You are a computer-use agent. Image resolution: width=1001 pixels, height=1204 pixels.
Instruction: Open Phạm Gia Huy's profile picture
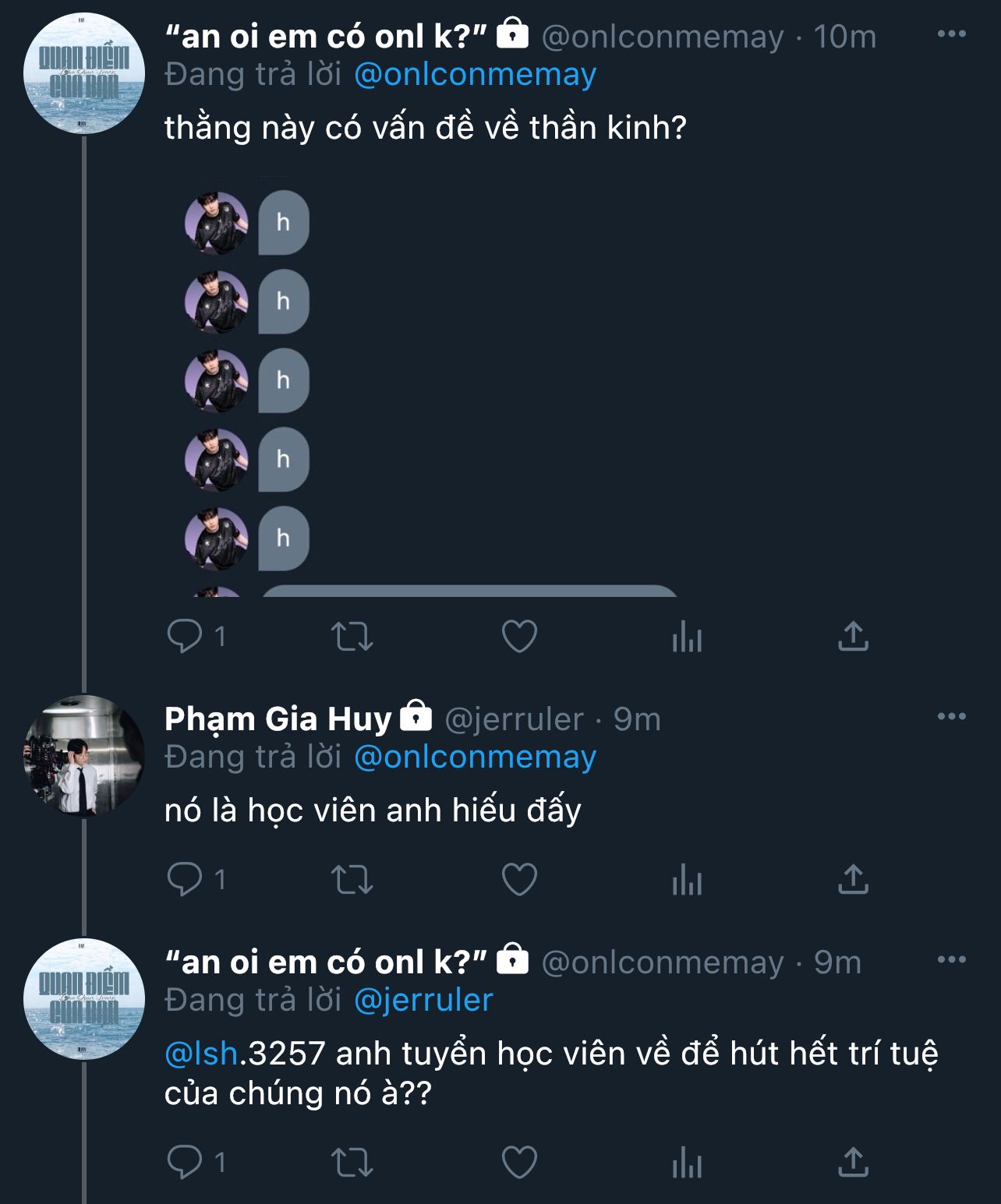[84, 756]
